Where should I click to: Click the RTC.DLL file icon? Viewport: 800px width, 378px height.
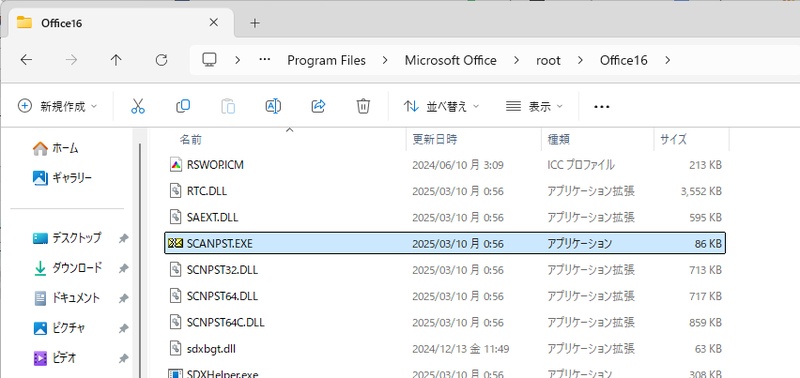pos(176,191)
